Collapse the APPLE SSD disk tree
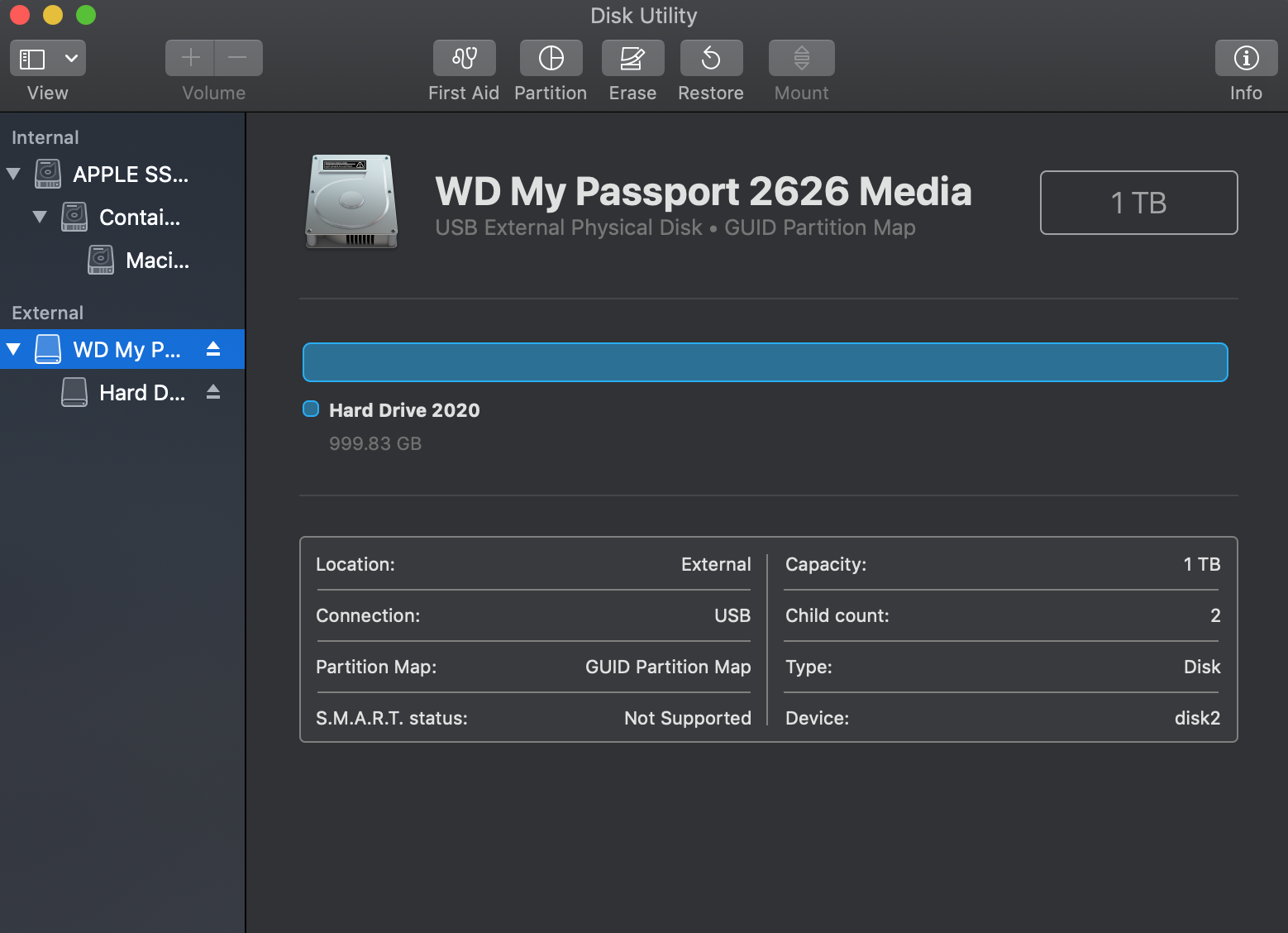Viewport: 1288px width, 933px height. pos(13,174)
